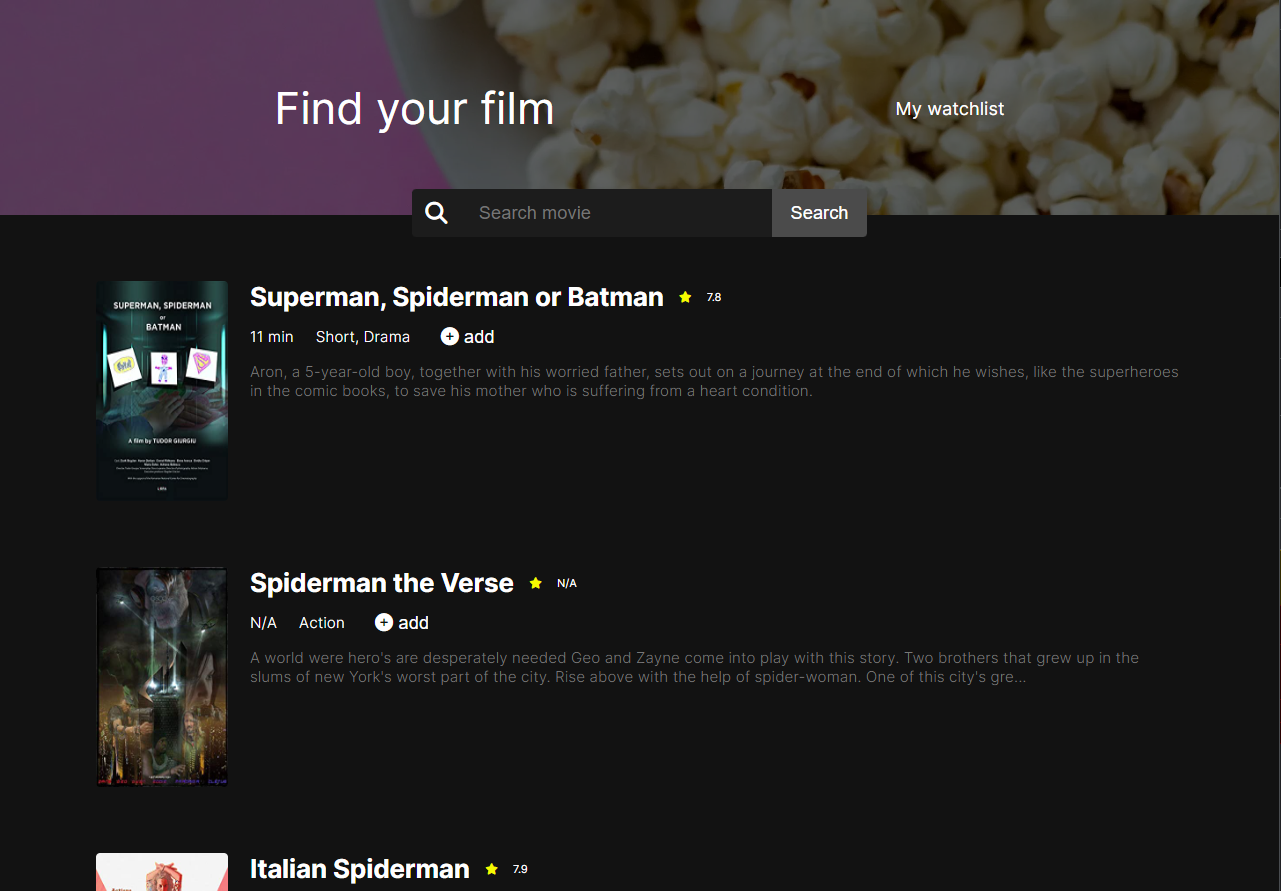Open the Superman, Spiderman or Batman poster
Image resolution: width=1281 pixels, height=891 pixels.
(162, 390)
